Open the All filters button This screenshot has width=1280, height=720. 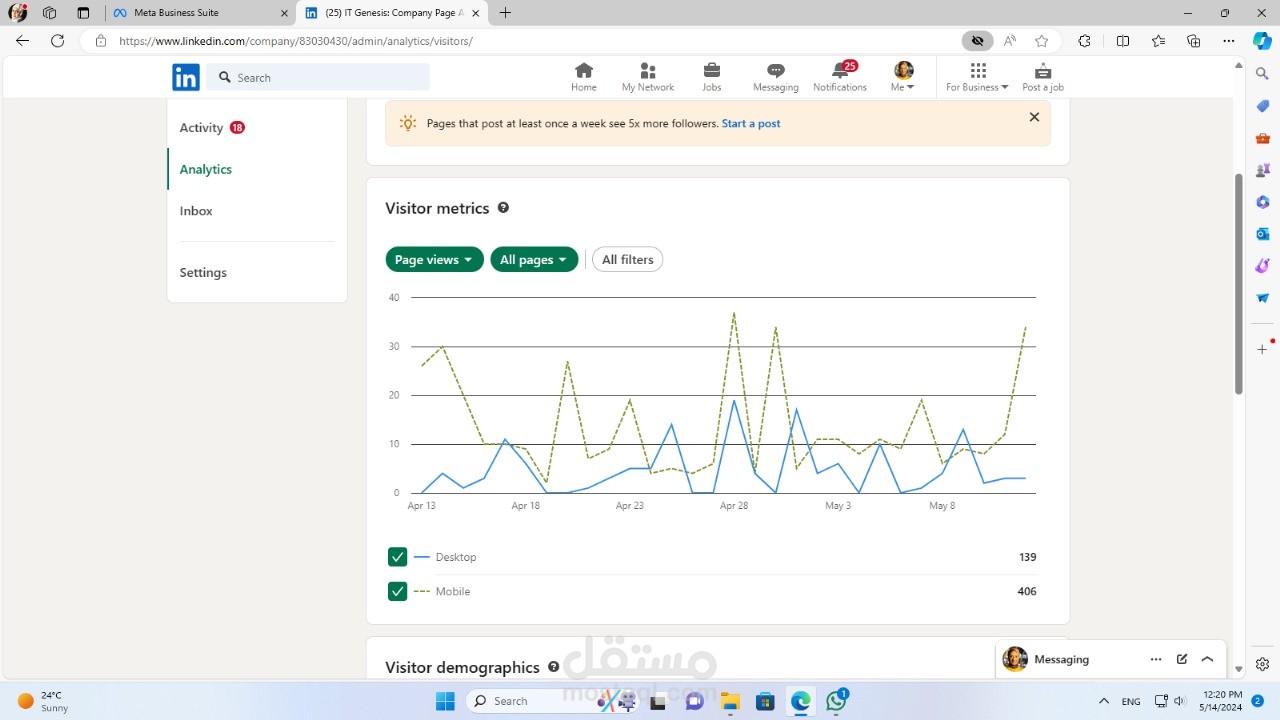click(627, 259)
